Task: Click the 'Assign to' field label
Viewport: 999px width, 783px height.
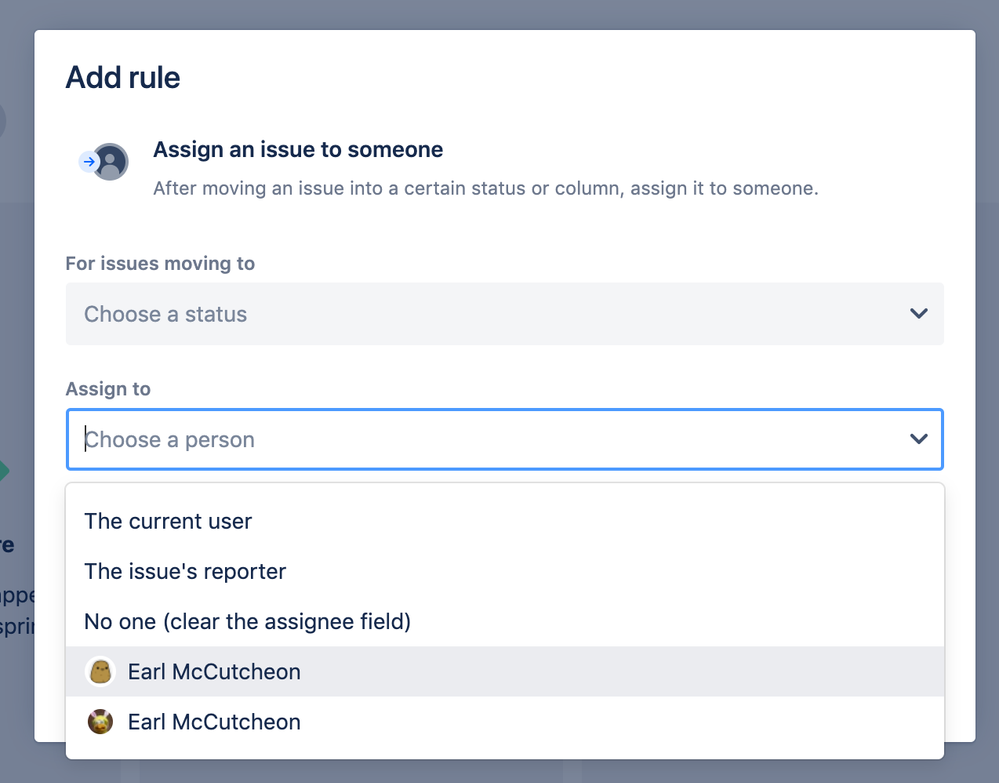Action: tap(108, 389)
